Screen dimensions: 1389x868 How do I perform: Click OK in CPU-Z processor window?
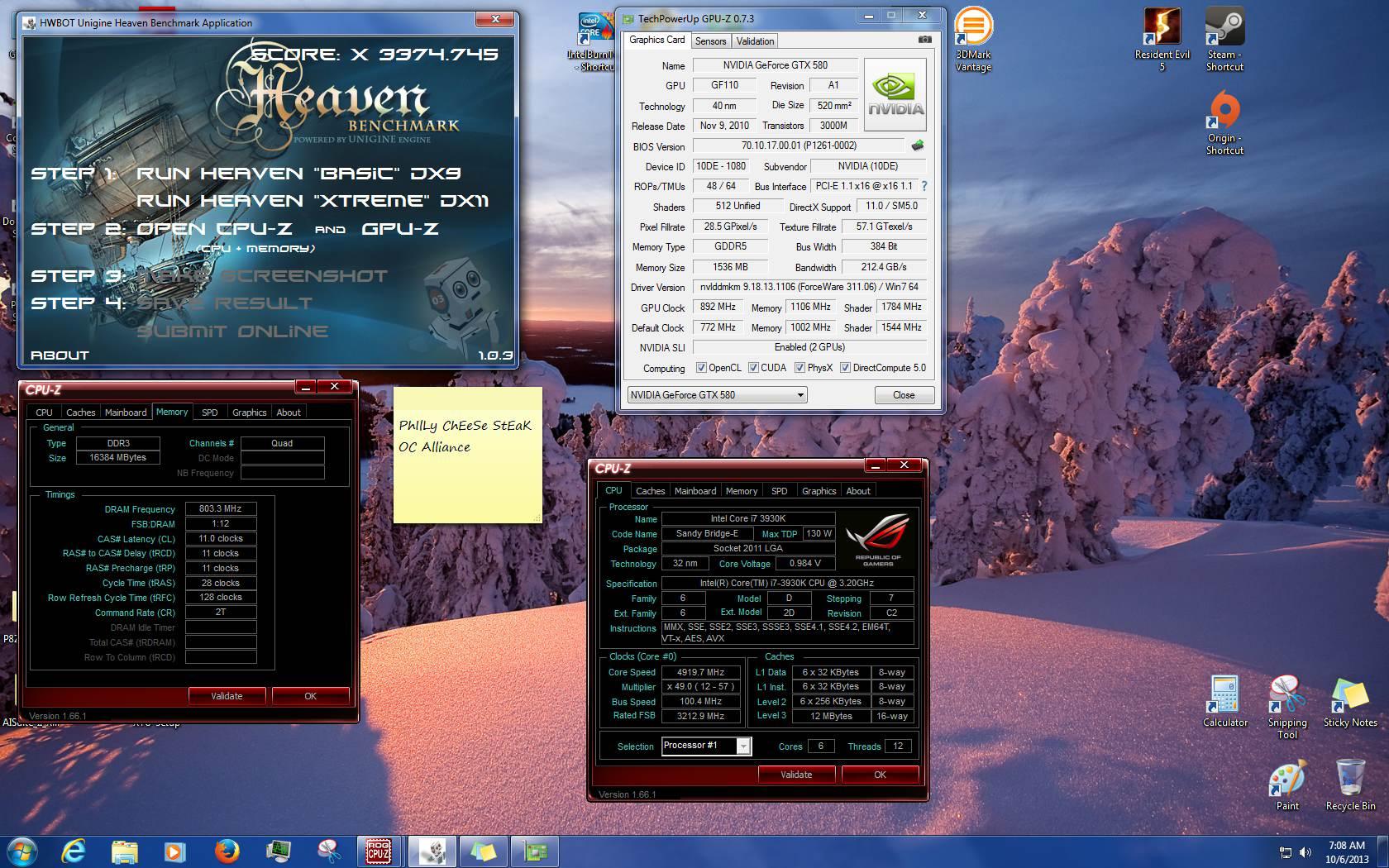coord(880,775)
